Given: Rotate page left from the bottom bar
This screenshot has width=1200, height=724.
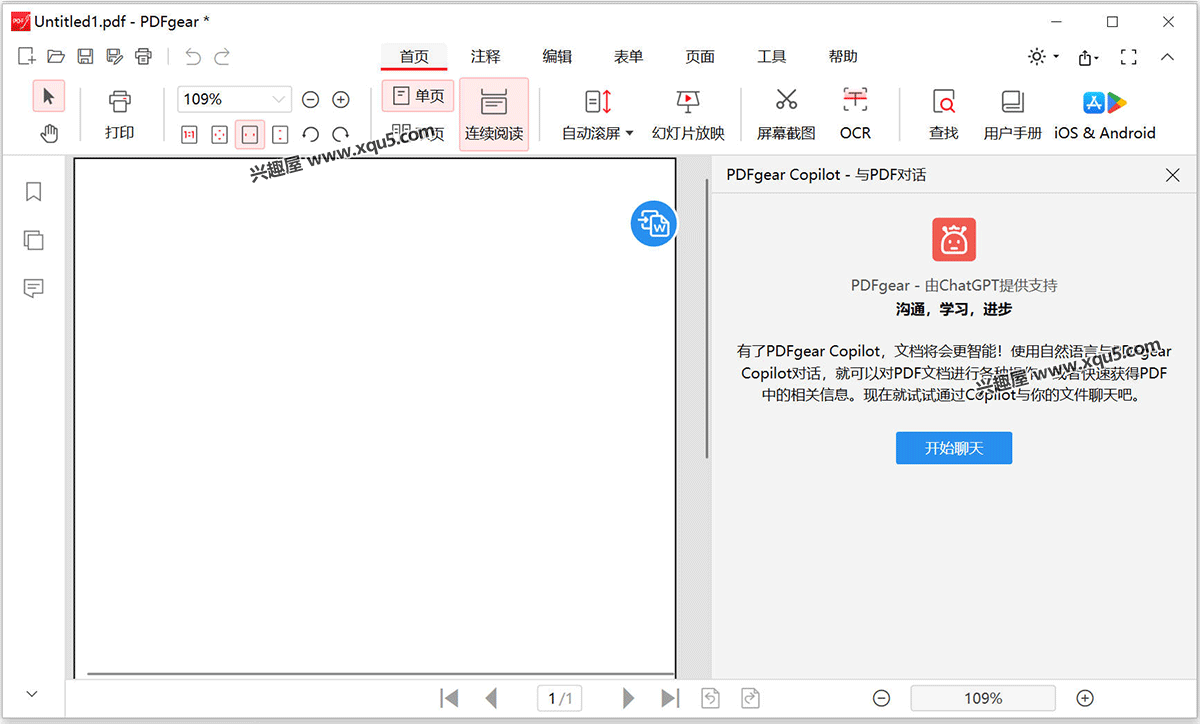Looking at the screenshot, I should pyautogui.click(x=710, y=698).
